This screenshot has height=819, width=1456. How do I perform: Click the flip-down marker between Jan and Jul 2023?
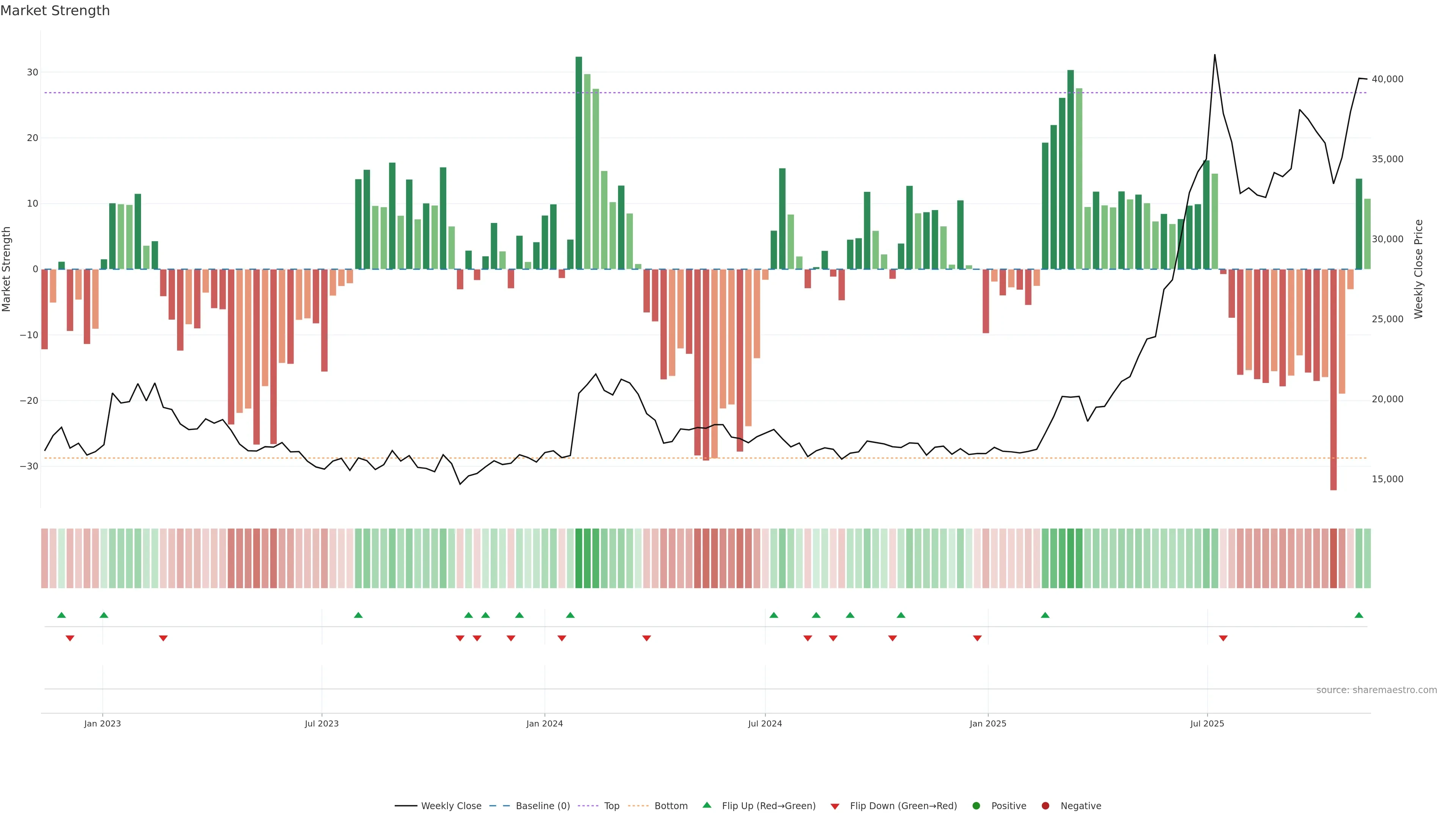pos(163,638)
